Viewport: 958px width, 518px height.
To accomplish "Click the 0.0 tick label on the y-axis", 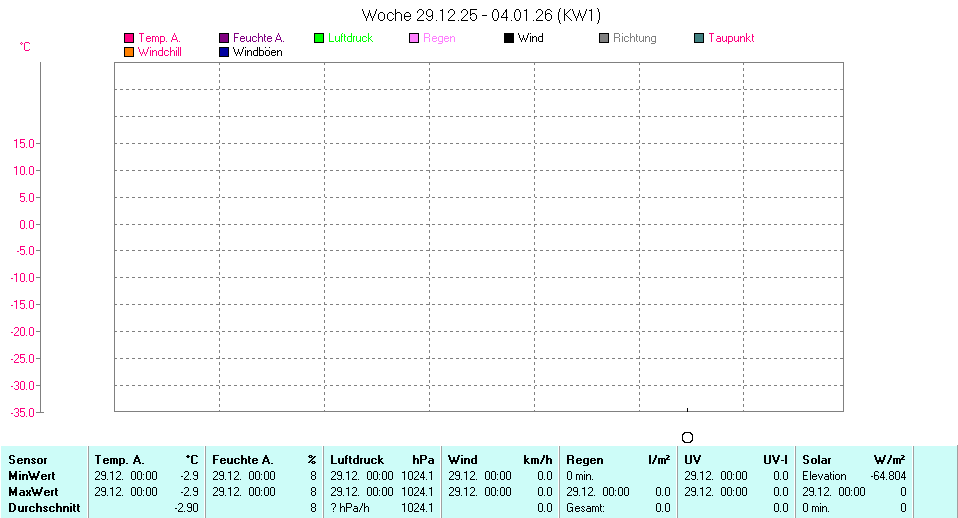I will coord(27,224).
